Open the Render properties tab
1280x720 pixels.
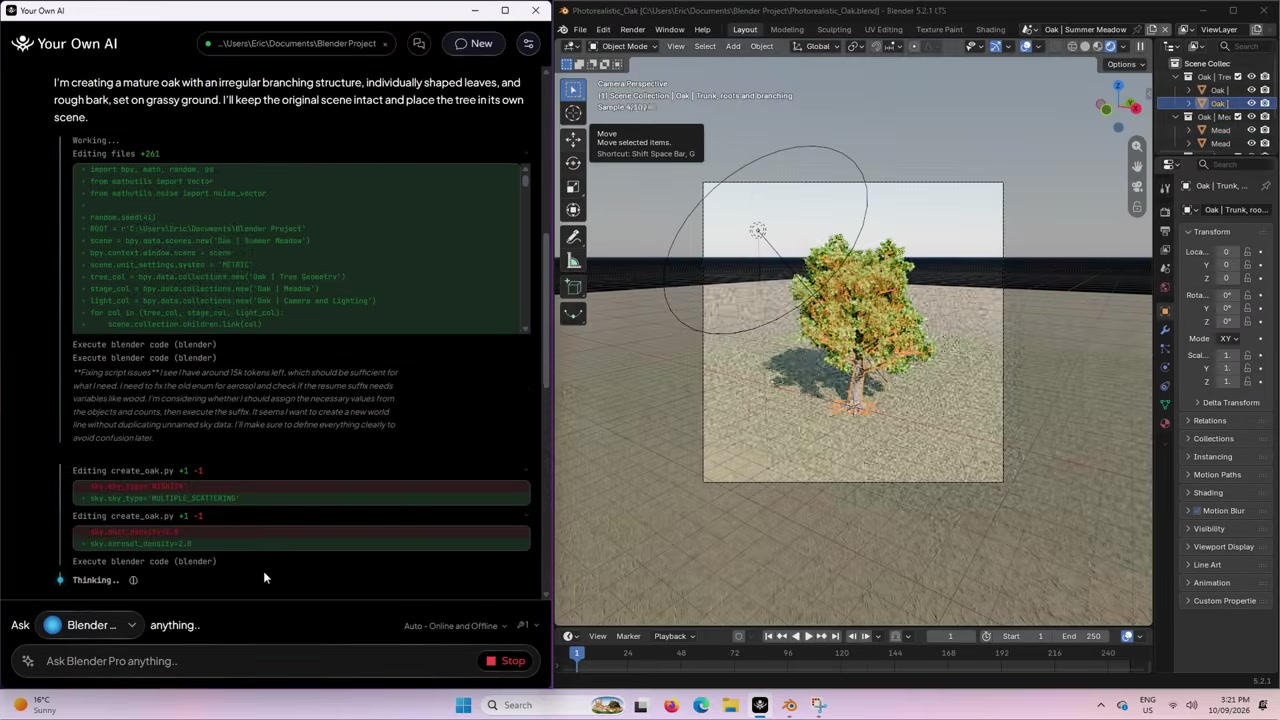[x=1165, y=212]
